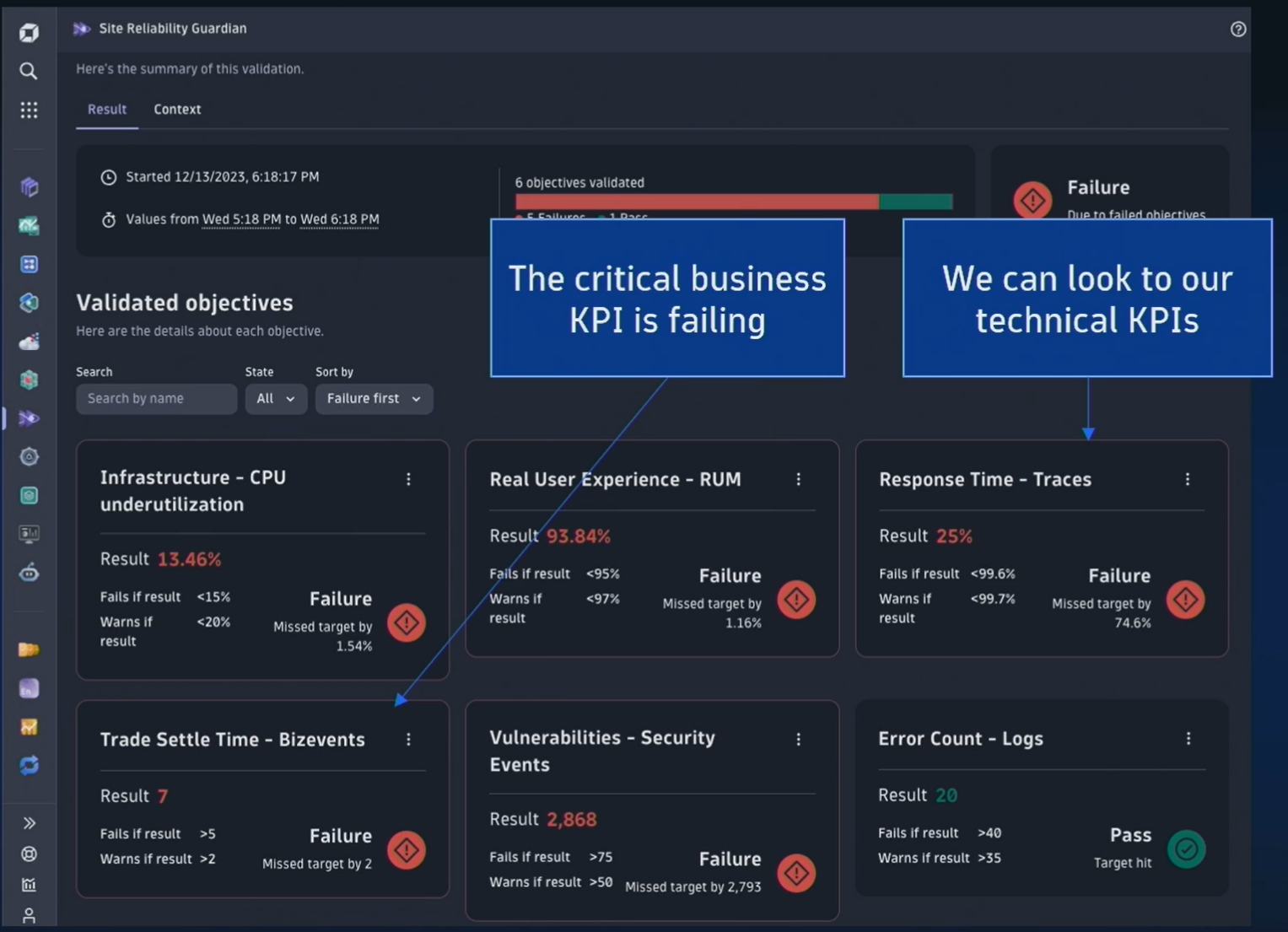1288x932 pixels.
Task: Click the failure badge on Response Time - Traces
Action: tap(1185, 600)
